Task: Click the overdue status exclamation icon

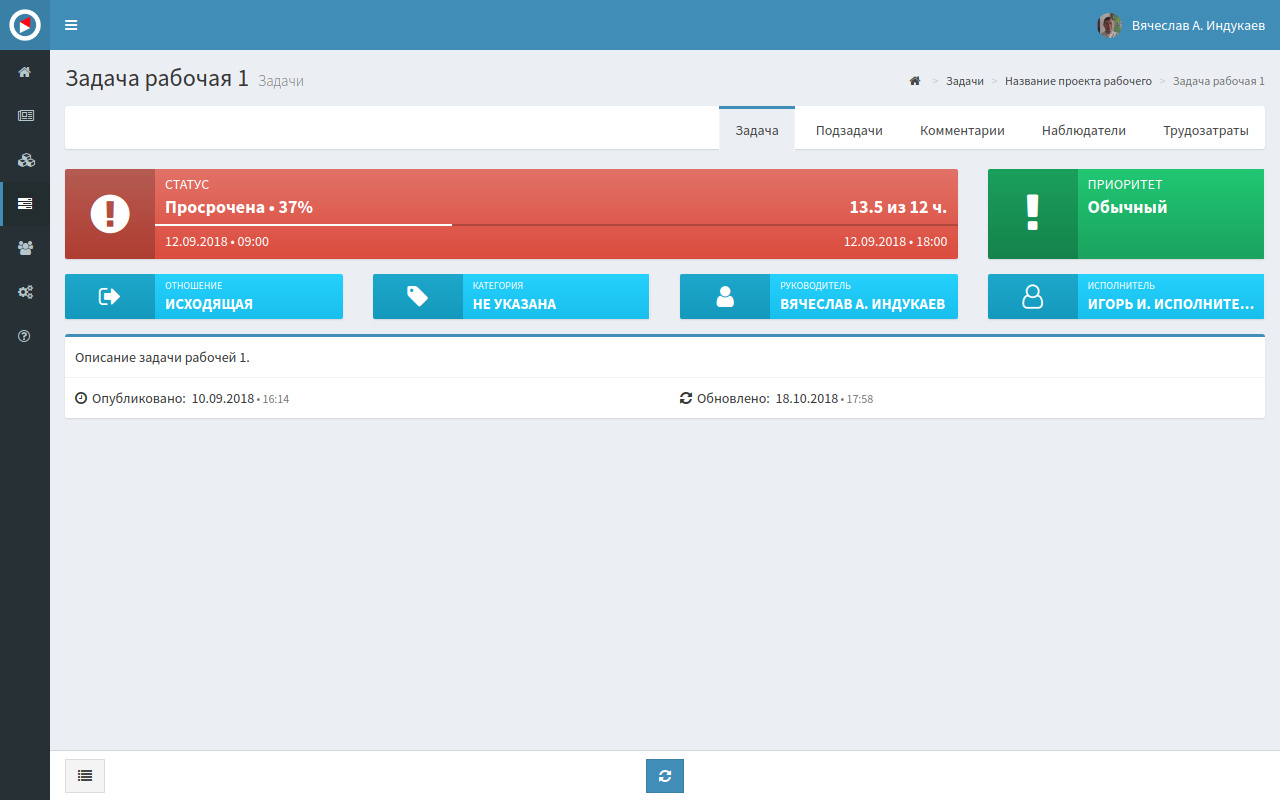Action: [x=110, y=214]
